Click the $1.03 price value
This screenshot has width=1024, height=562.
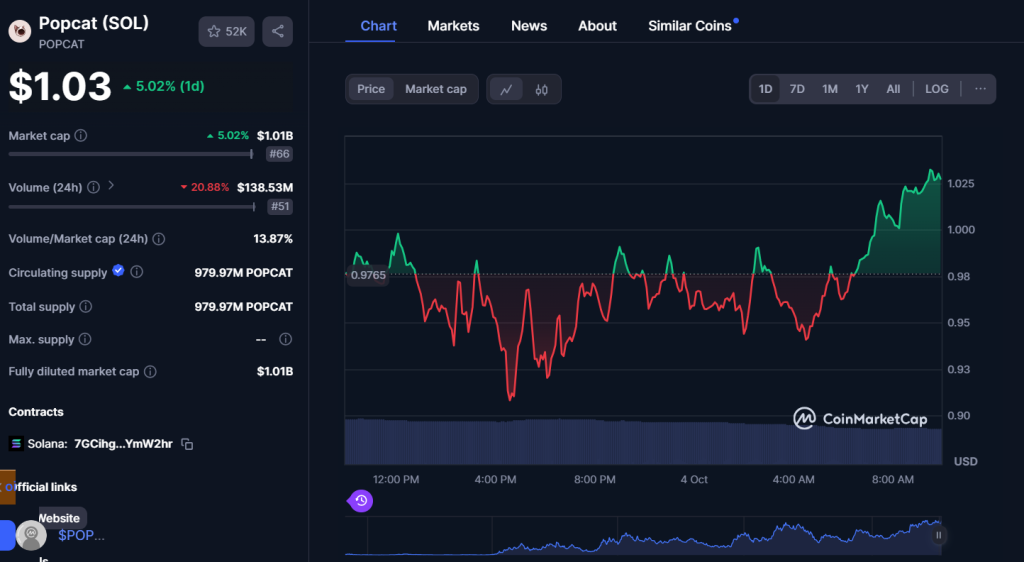click(x=60, y=86)
